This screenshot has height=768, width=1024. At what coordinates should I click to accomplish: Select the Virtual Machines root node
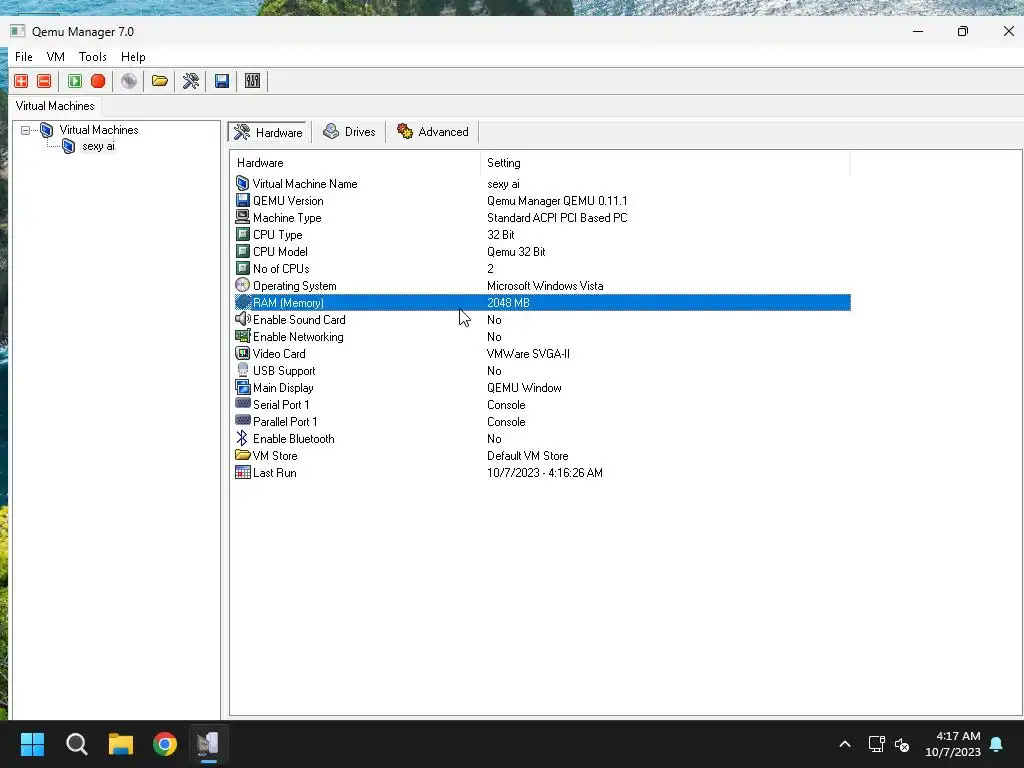99,130
